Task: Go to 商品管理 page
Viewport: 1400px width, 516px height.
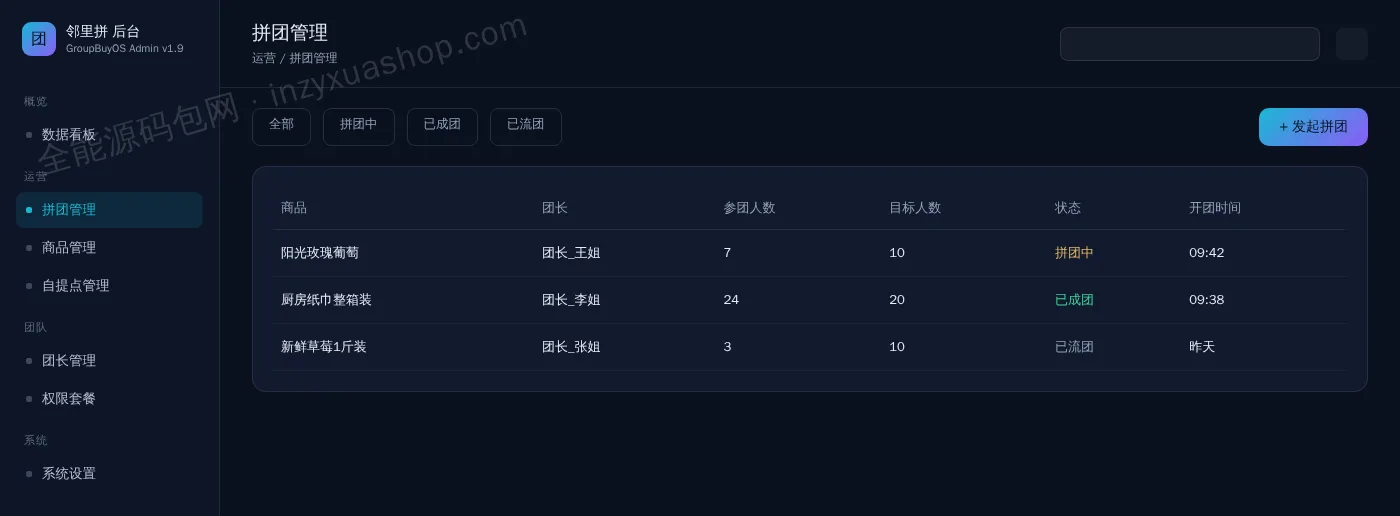Action: click(109, 248)
